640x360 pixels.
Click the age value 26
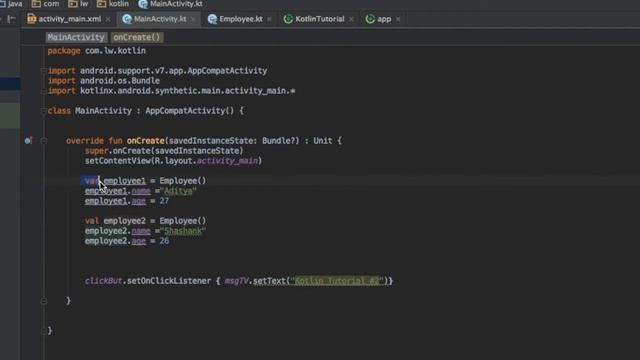164,241
